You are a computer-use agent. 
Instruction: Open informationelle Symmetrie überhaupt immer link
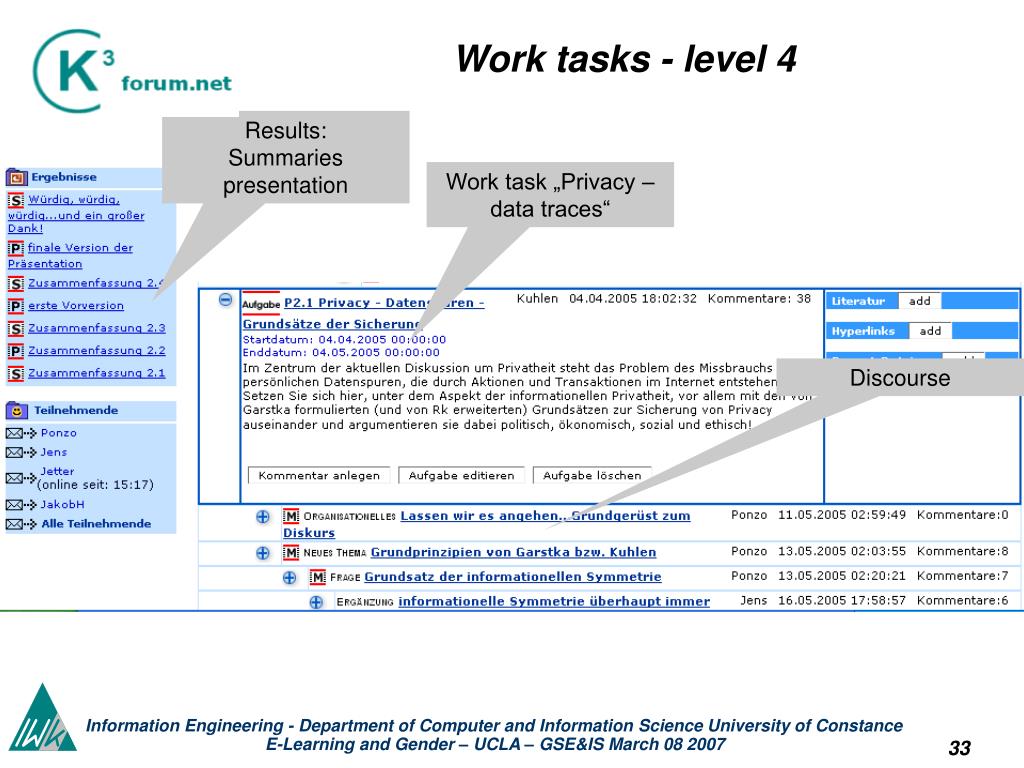coord(554,601)
